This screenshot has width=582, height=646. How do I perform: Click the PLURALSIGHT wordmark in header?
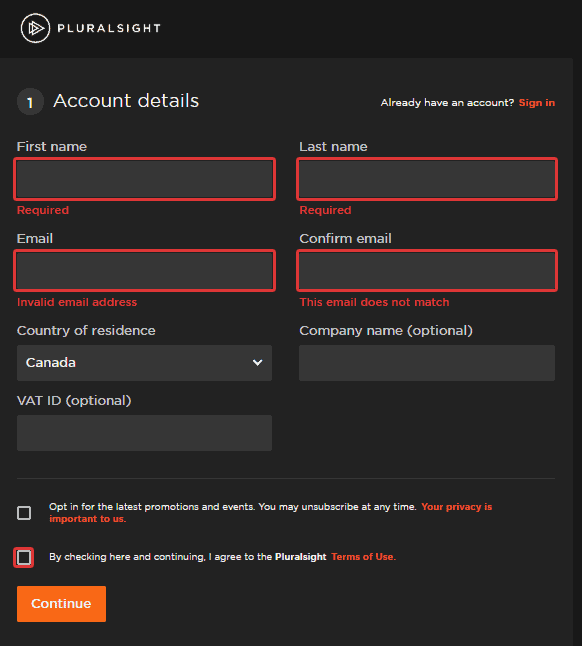[109, 28]
